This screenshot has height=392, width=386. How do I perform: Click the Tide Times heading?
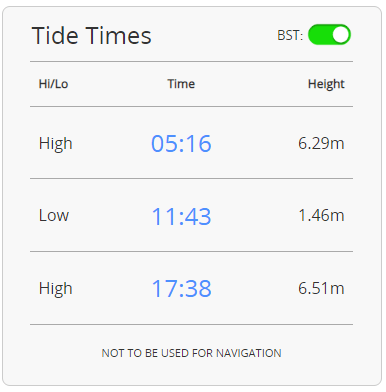coord(92,35)
